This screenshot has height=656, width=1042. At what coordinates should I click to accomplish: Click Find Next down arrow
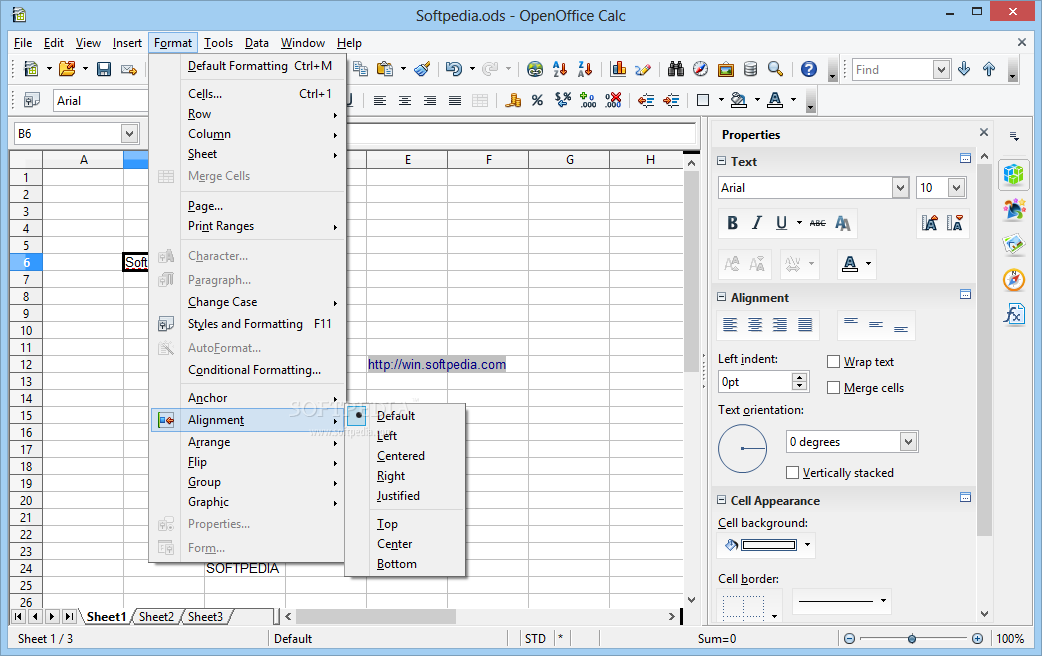[x=964, y=69]
